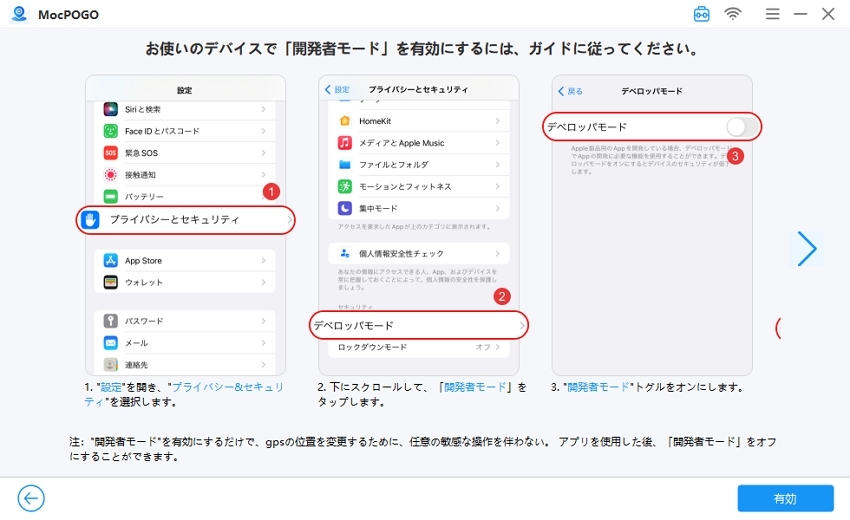Screen dimensions: 850x520
Task: Click the 設定 screen title
Action: (184, 90)
